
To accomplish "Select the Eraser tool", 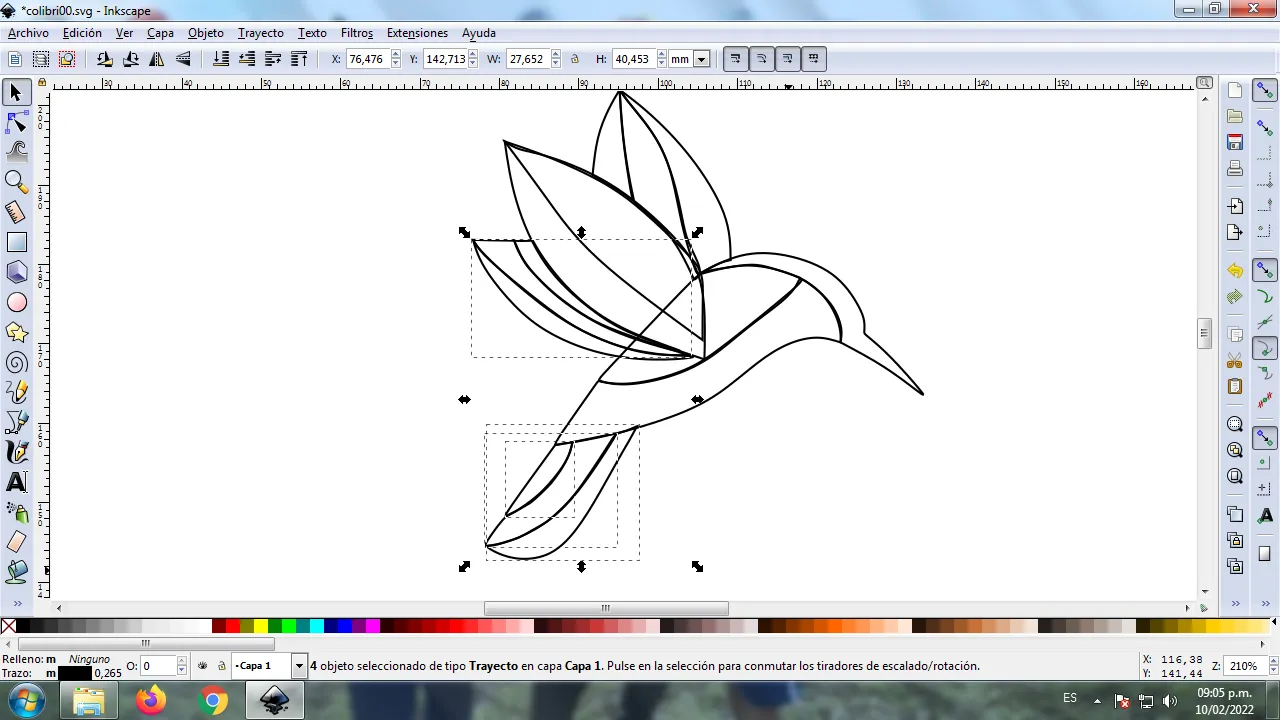I will [16, 542].
